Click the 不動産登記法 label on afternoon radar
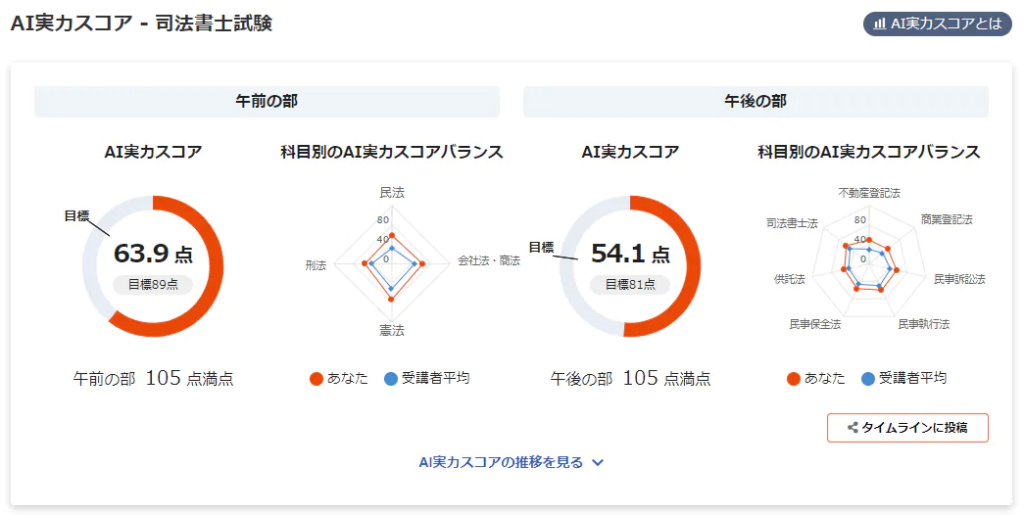 [868, 191]
